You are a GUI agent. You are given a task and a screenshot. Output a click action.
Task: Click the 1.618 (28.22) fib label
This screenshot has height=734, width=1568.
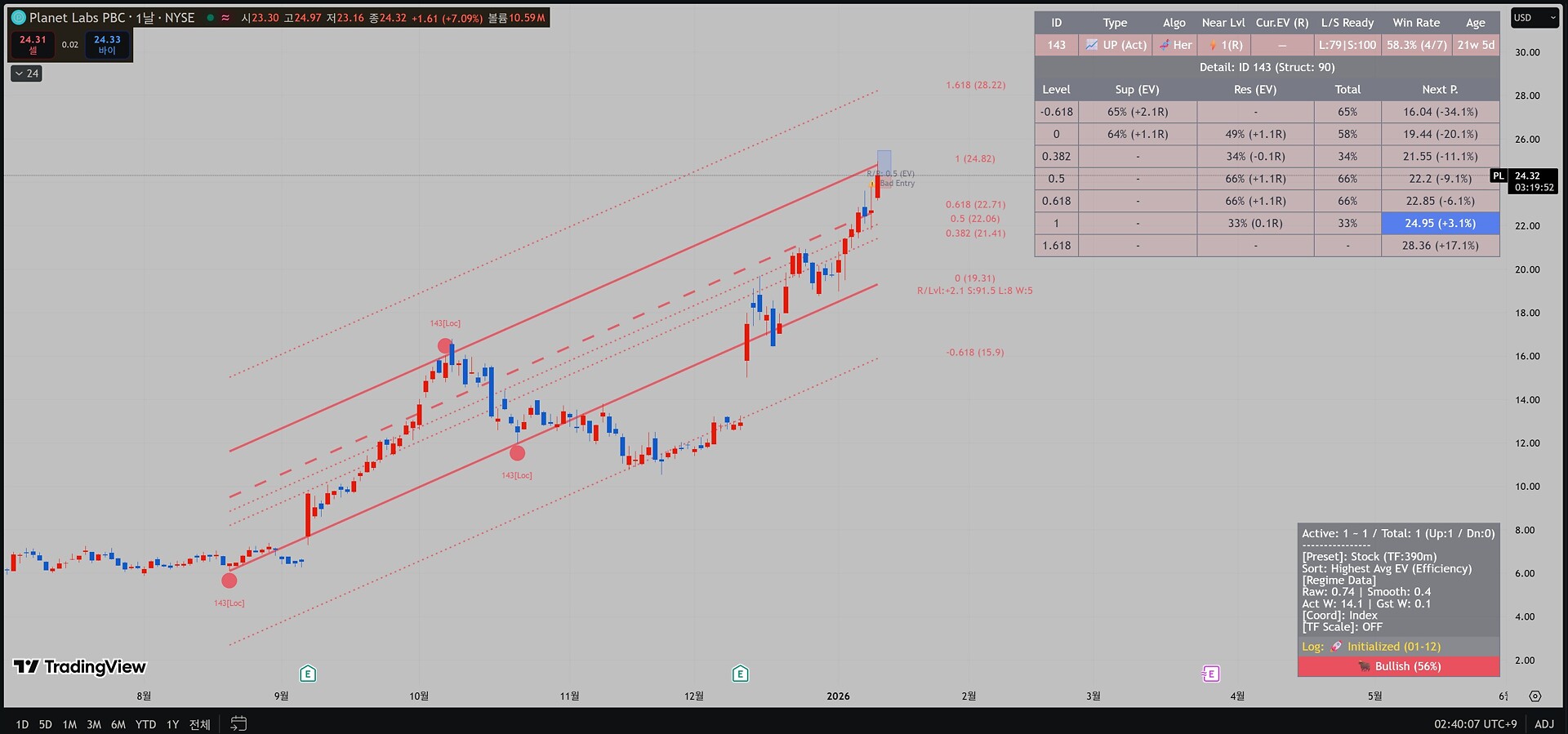click(x=976, y=85)
